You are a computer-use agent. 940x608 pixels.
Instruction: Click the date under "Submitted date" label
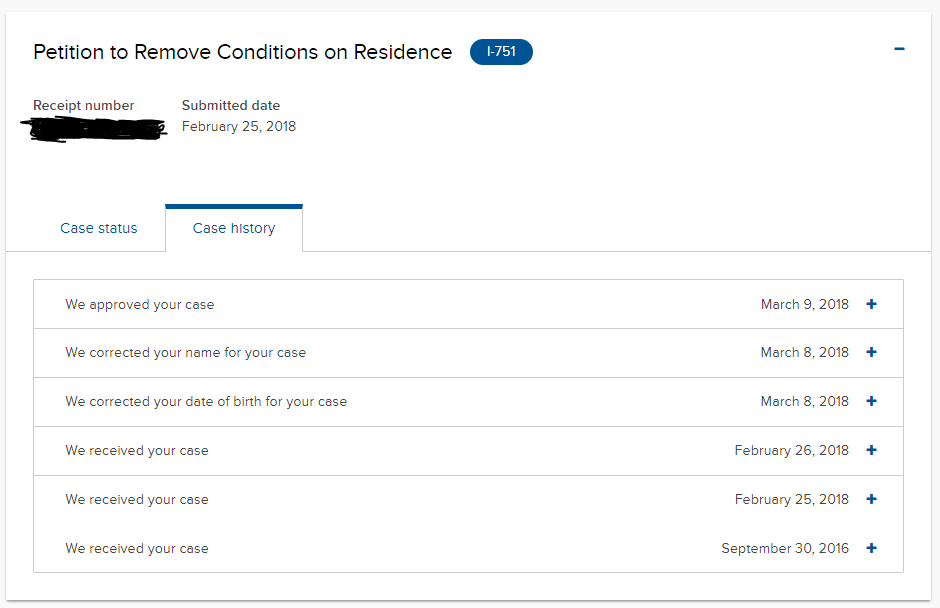239,127
